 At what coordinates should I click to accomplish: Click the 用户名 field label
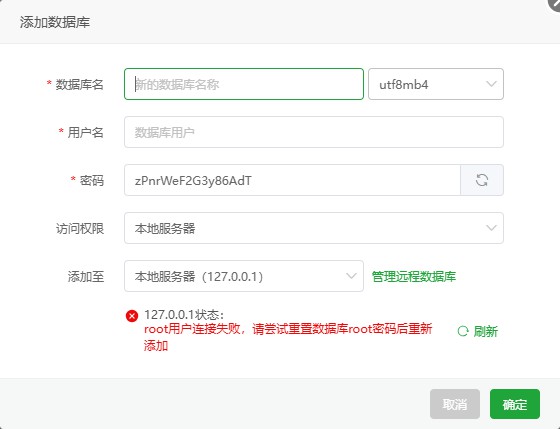(85, 133)
